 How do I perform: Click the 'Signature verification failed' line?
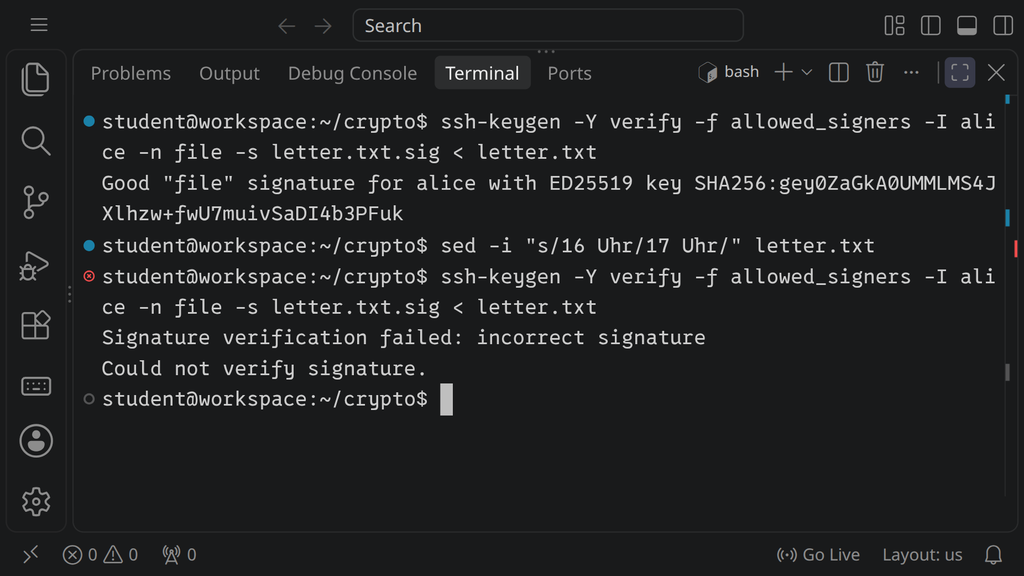tap(403, 338)
